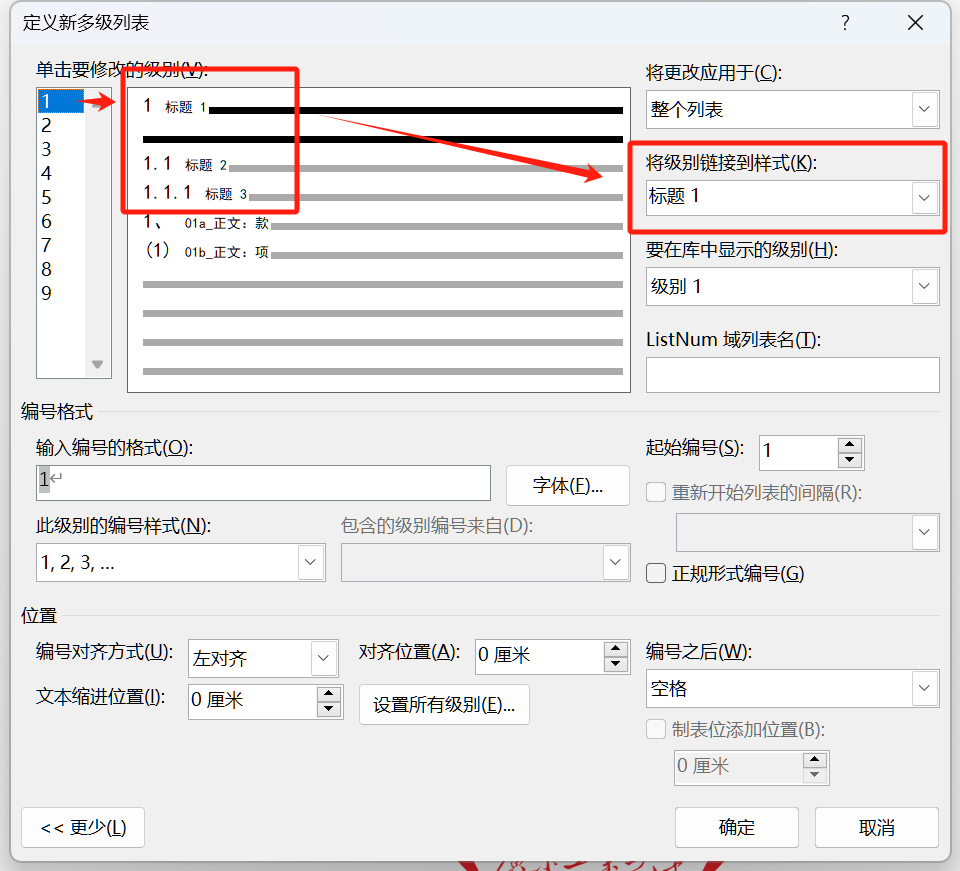Open 设置所有级别(E)... settings
960x871 pixels.
pyautogui.click(x=444, y=705)
